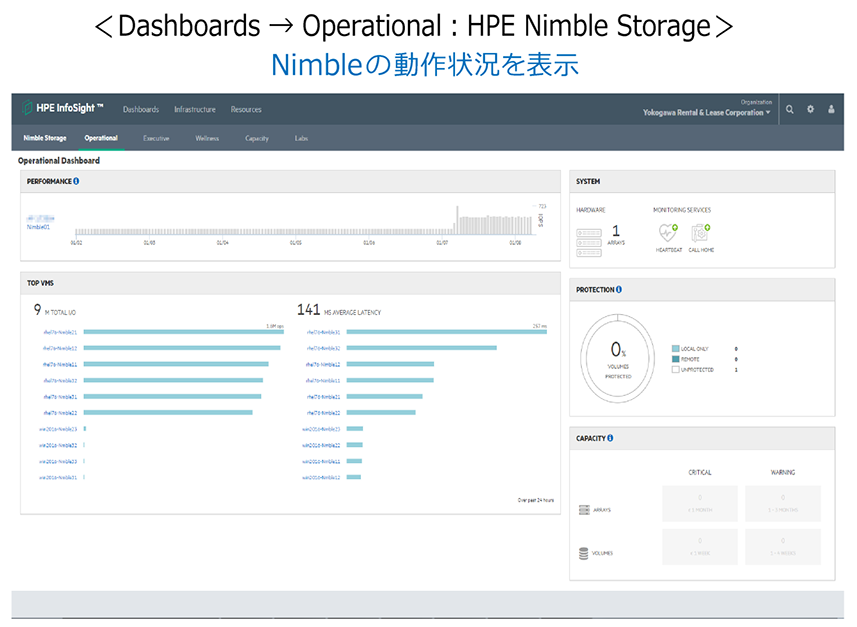Expand the Yokogawa Rental & Lease Corporation dropdown
Image resolution: width=857 pixels, height=627 pixels.
pos(706,113)
